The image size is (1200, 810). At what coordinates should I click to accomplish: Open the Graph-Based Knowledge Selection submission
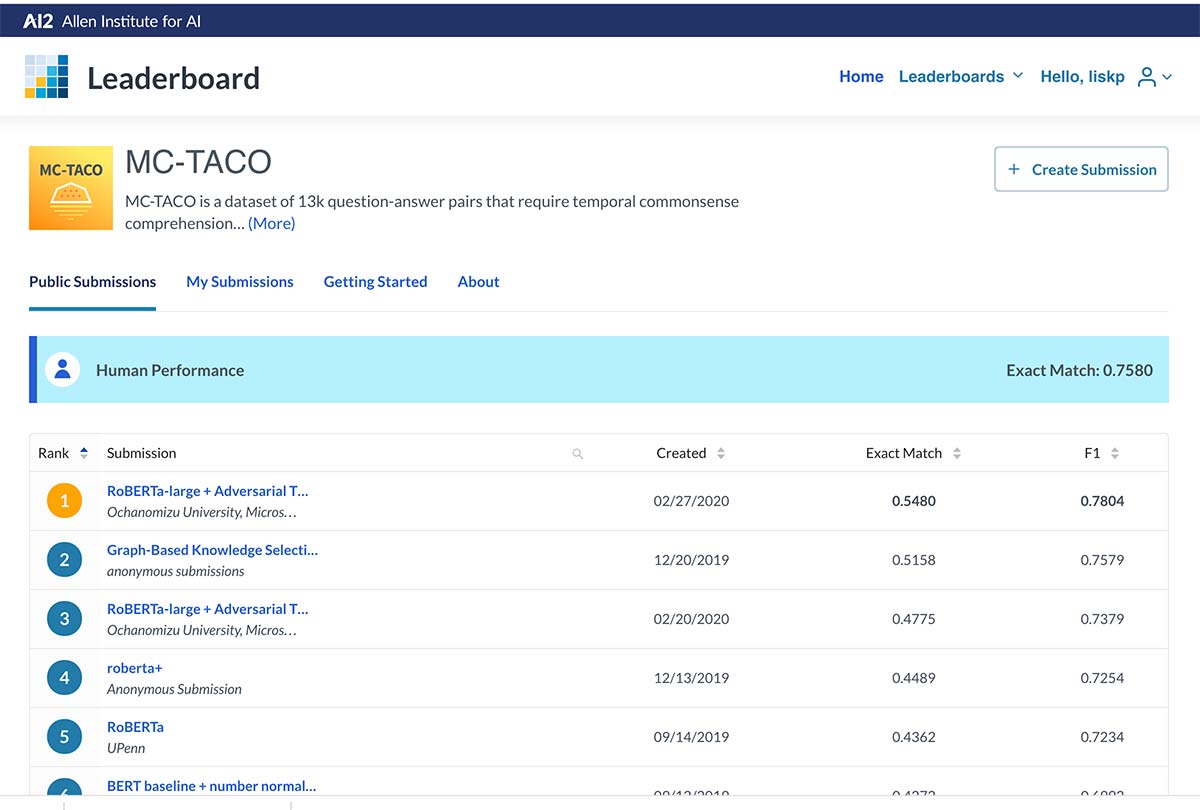(212, 550)
